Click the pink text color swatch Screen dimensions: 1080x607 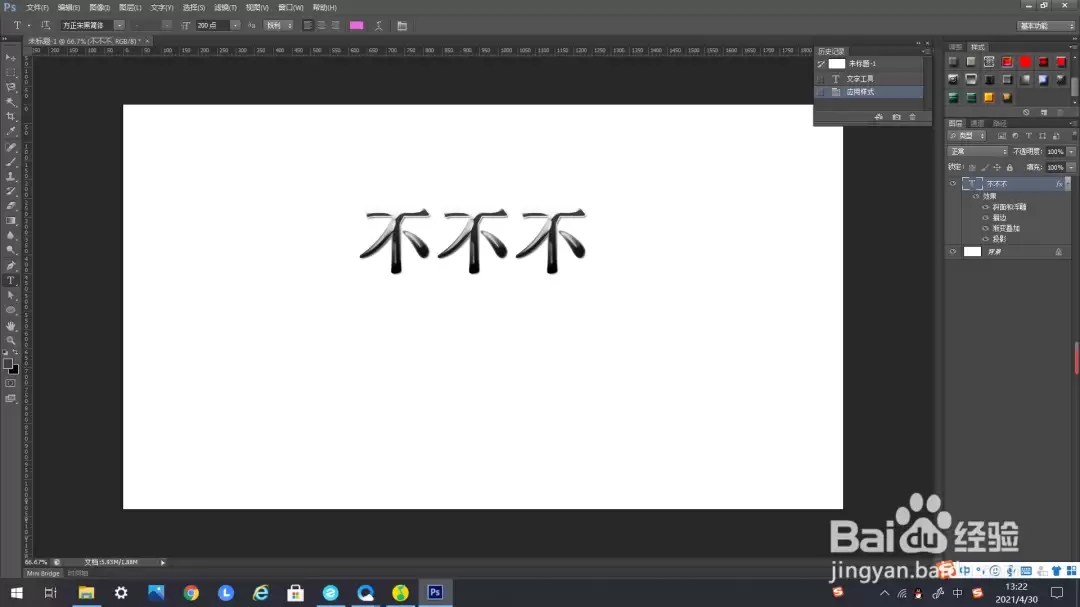pos(357,25)
